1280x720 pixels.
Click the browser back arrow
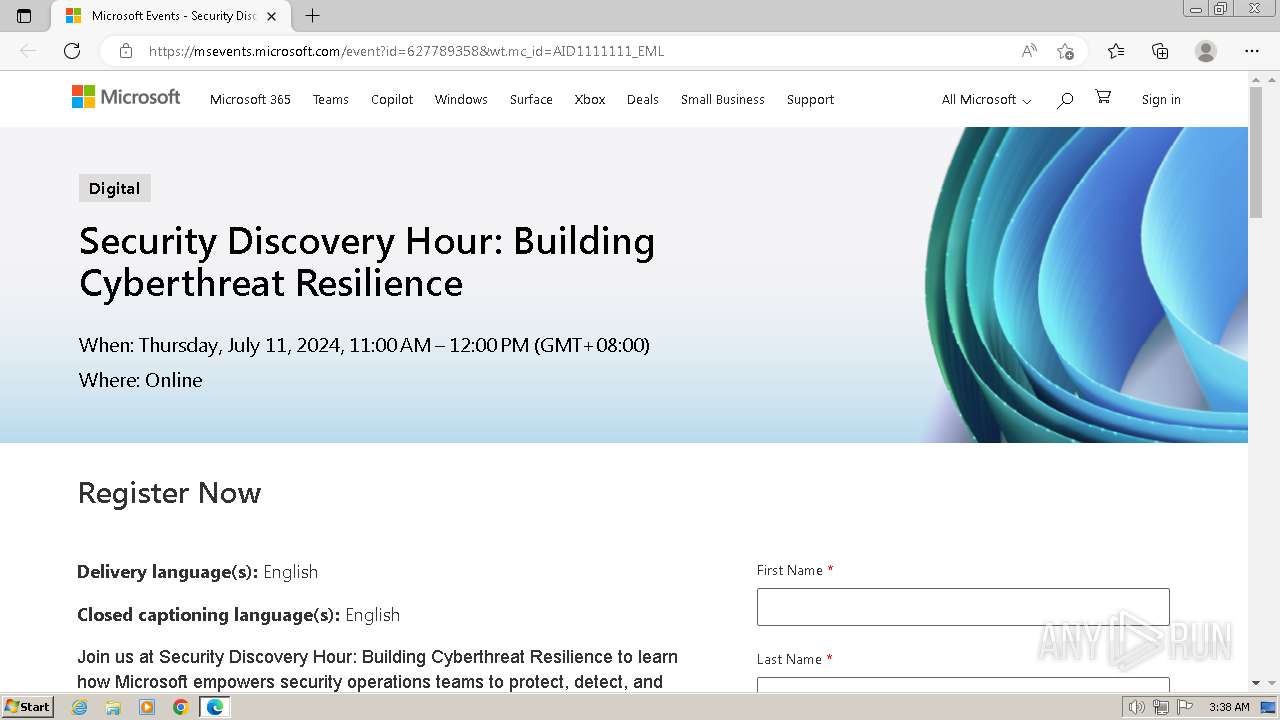pyautogui.click(x=28, y=51)
